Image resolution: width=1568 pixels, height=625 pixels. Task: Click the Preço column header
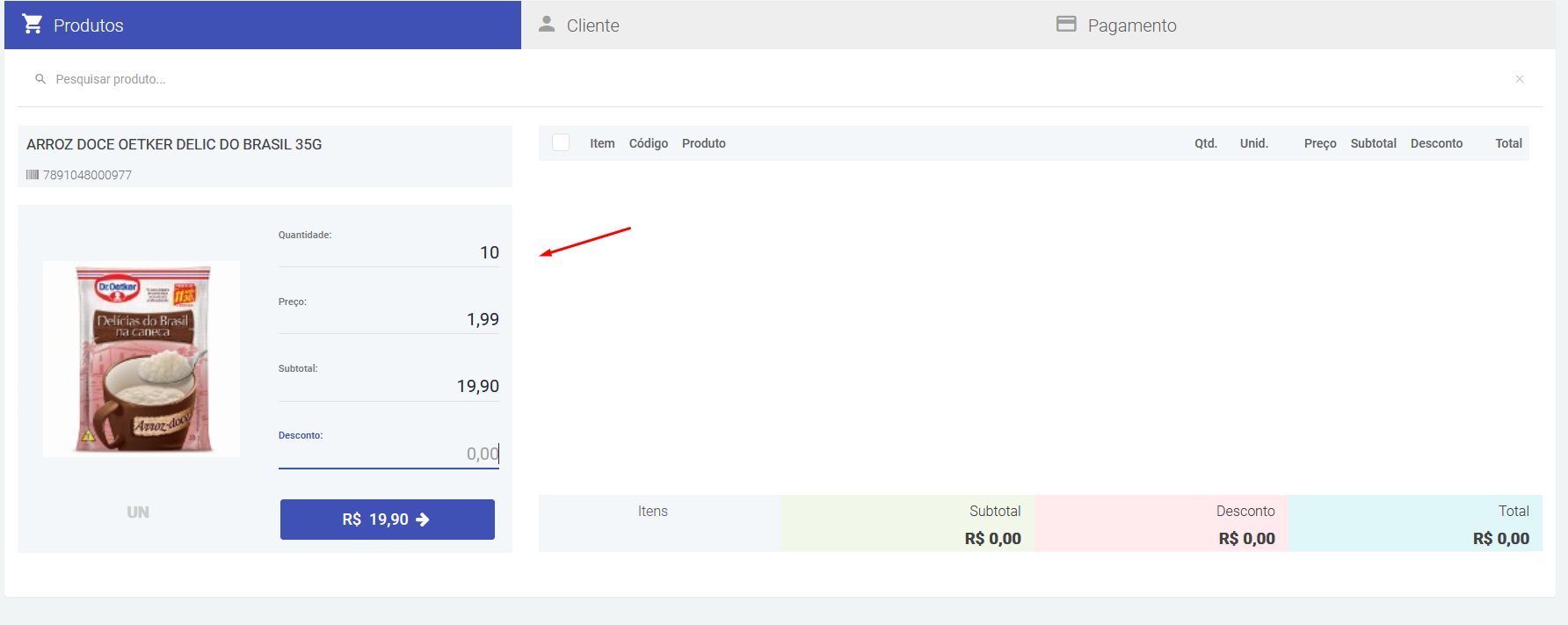coord(1319,143)
